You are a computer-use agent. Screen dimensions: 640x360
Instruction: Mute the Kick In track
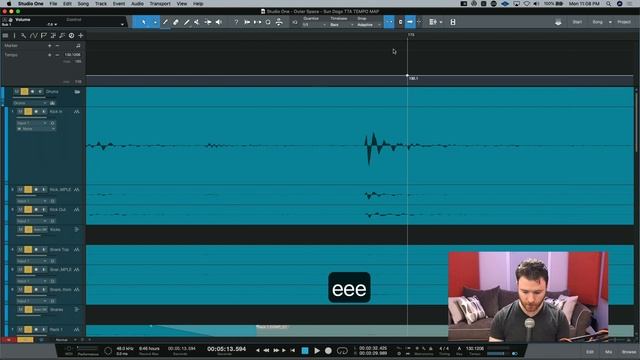20,111
